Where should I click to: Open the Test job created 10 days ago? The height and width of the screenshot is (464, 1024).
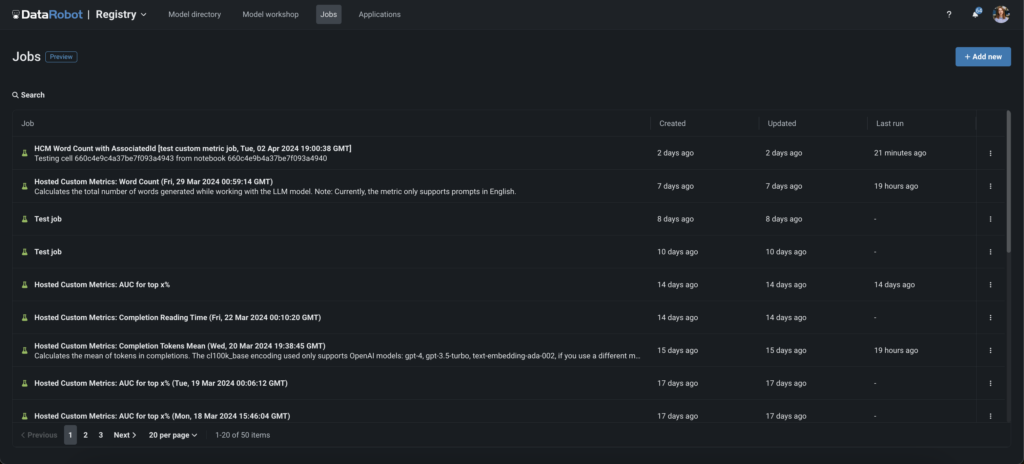click(x=48, y=252)
